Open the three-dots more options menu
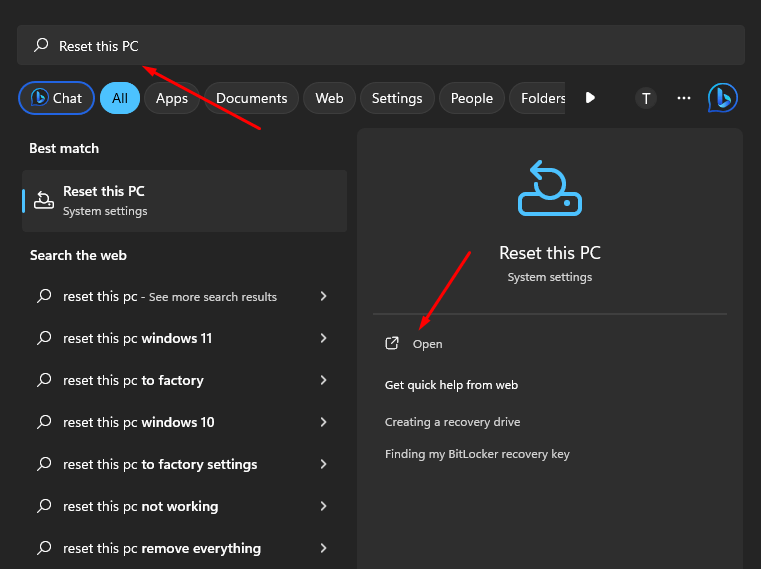This screenshot has width=761, height=569. coord(684,98)
